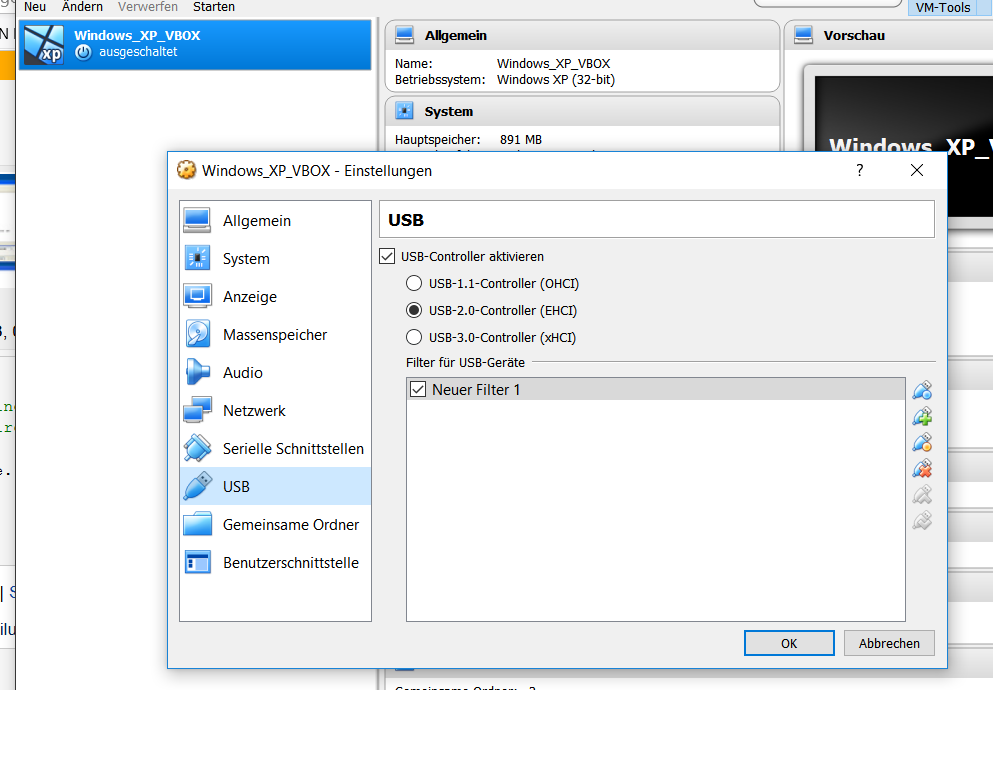
Task: Click the System section header in details
Action: pyautogui.click(x=449, y=111)
